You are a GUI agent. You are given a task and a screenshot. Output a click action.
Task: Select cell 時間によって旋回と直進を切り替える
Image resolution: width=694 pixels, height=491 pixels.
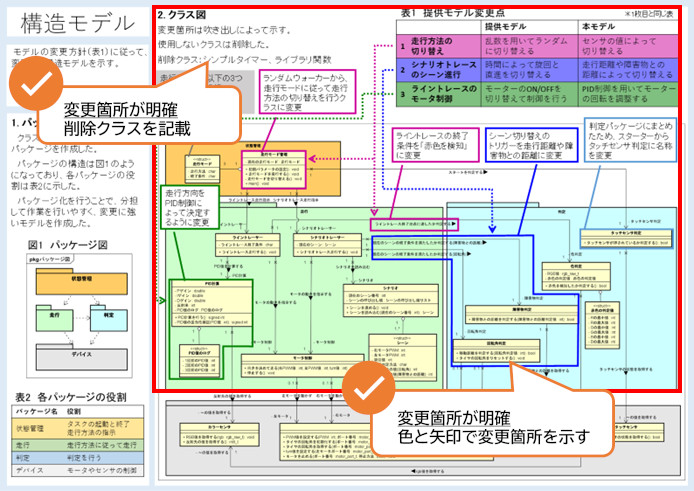click(x=529, y=70)
